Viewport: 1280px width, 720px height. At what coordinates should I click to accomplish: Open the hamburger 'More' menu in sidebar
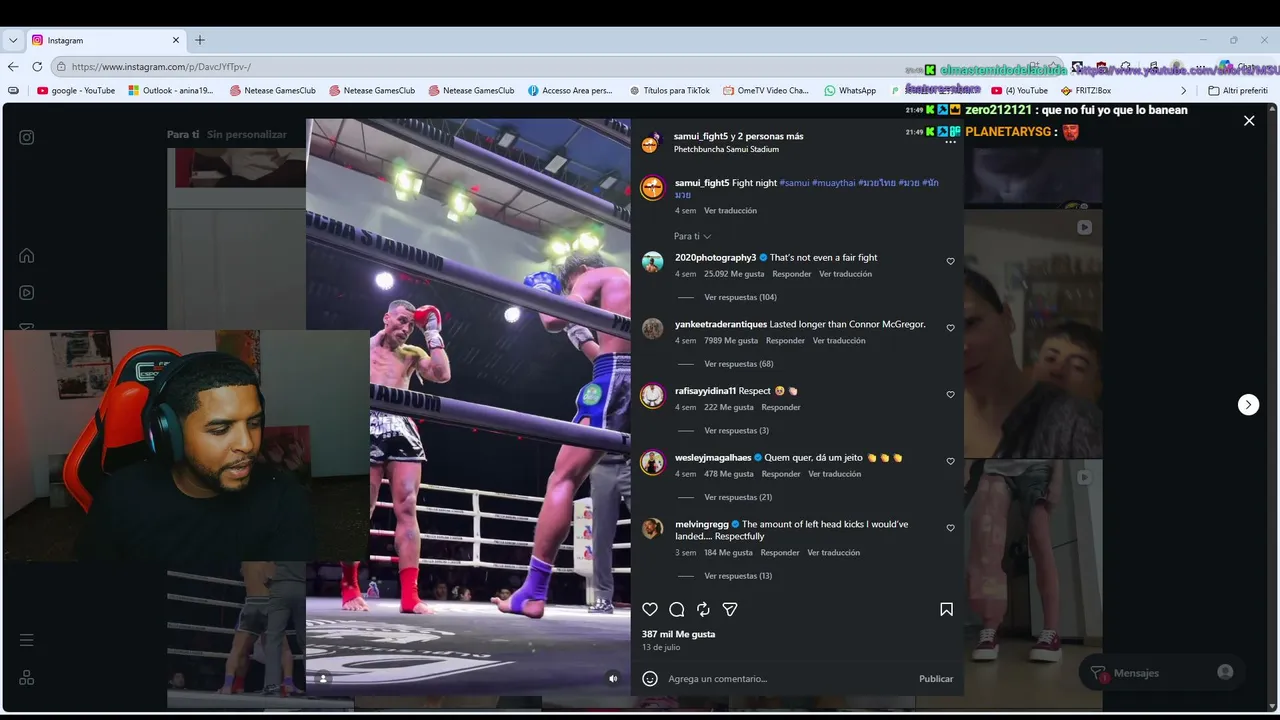pyautogui.click(x=27, y=640)
